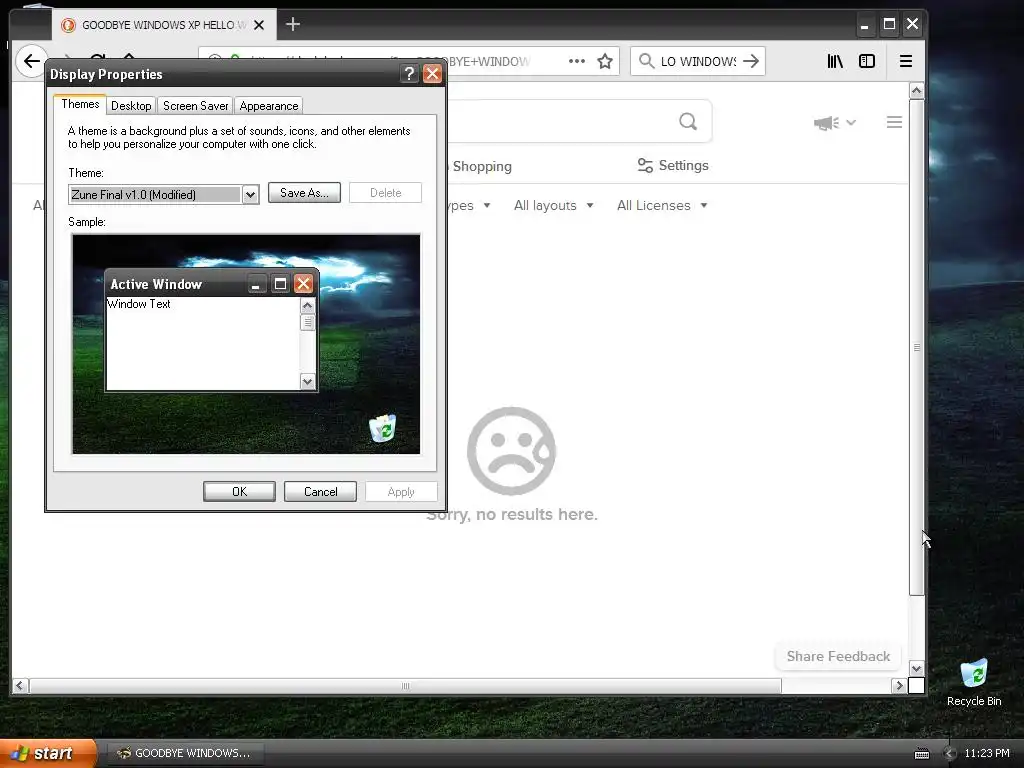This screenshot has width=1024, height=768.
Task: Expand the types filter dropdown
Action: [x=469, y=206]
